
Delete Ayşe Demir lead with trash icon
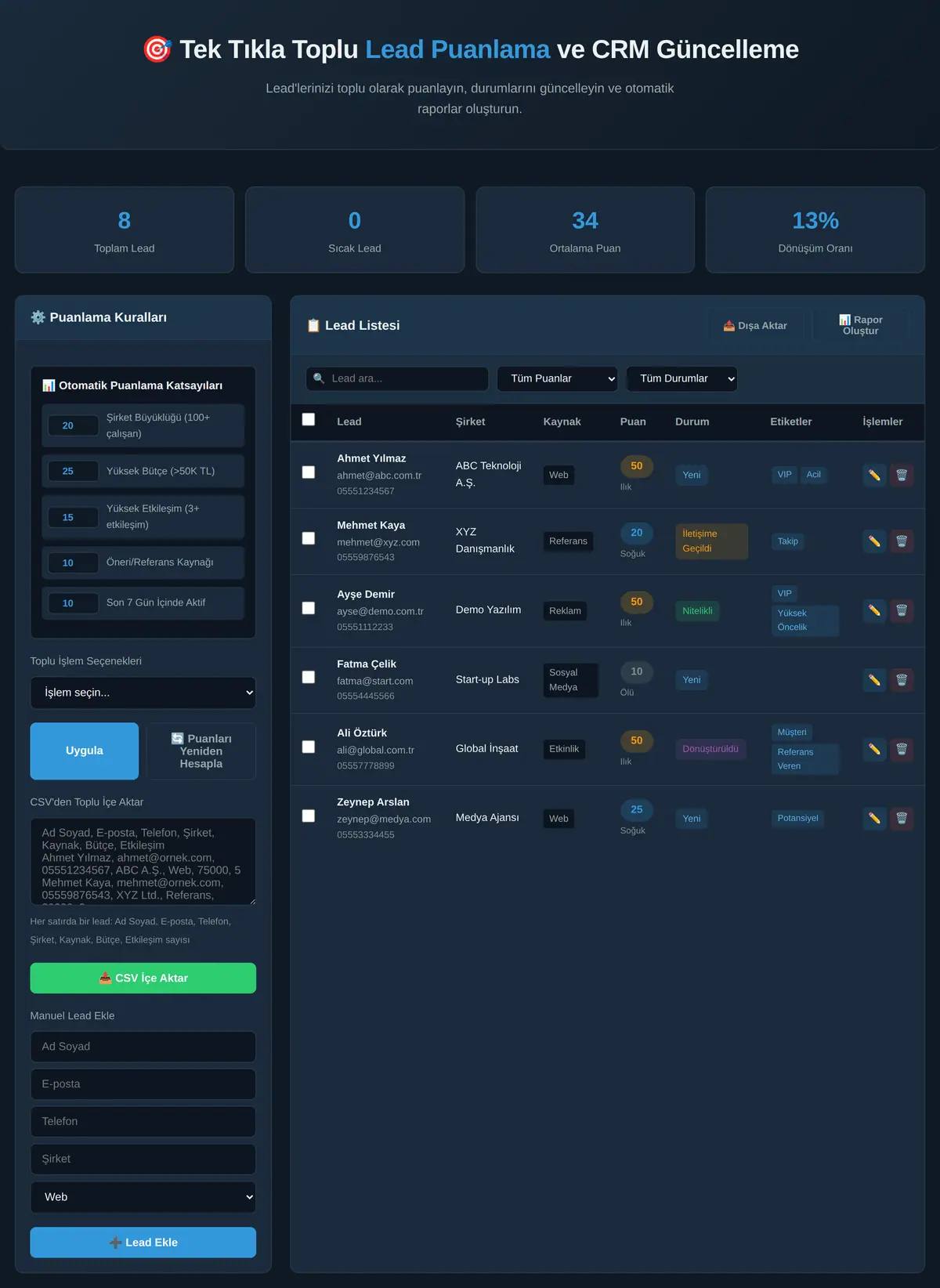[902, 610]
